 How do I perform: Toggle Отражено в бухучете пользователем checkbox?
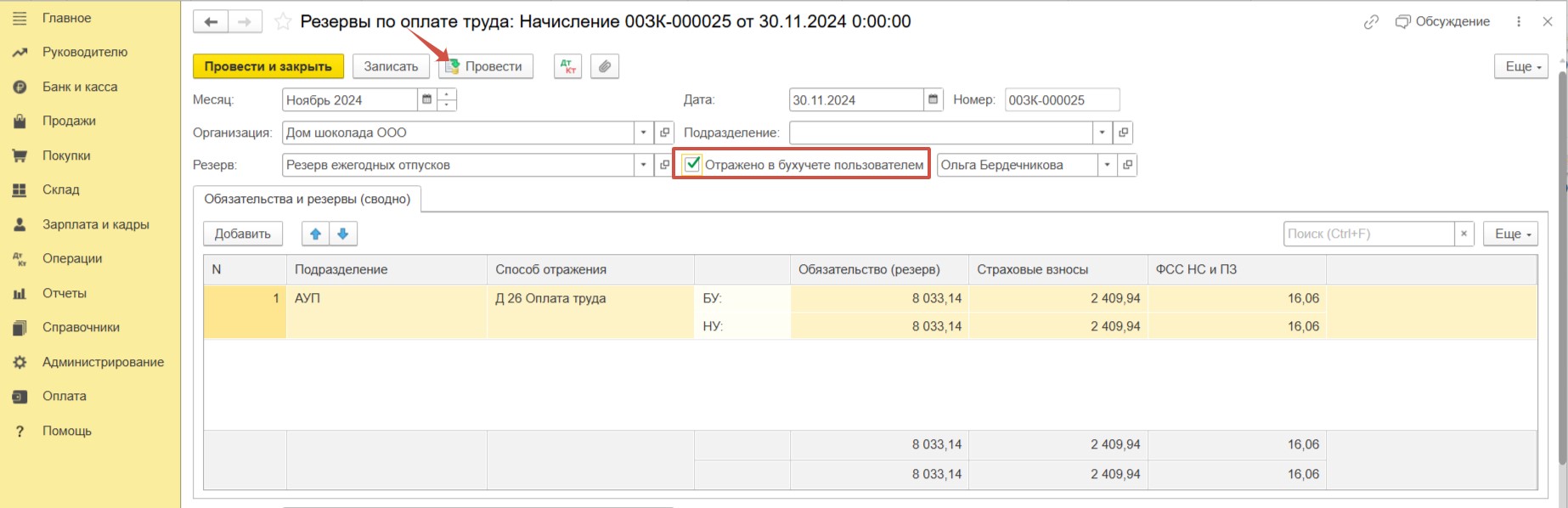pyautogui.click(x=693, y=165)
